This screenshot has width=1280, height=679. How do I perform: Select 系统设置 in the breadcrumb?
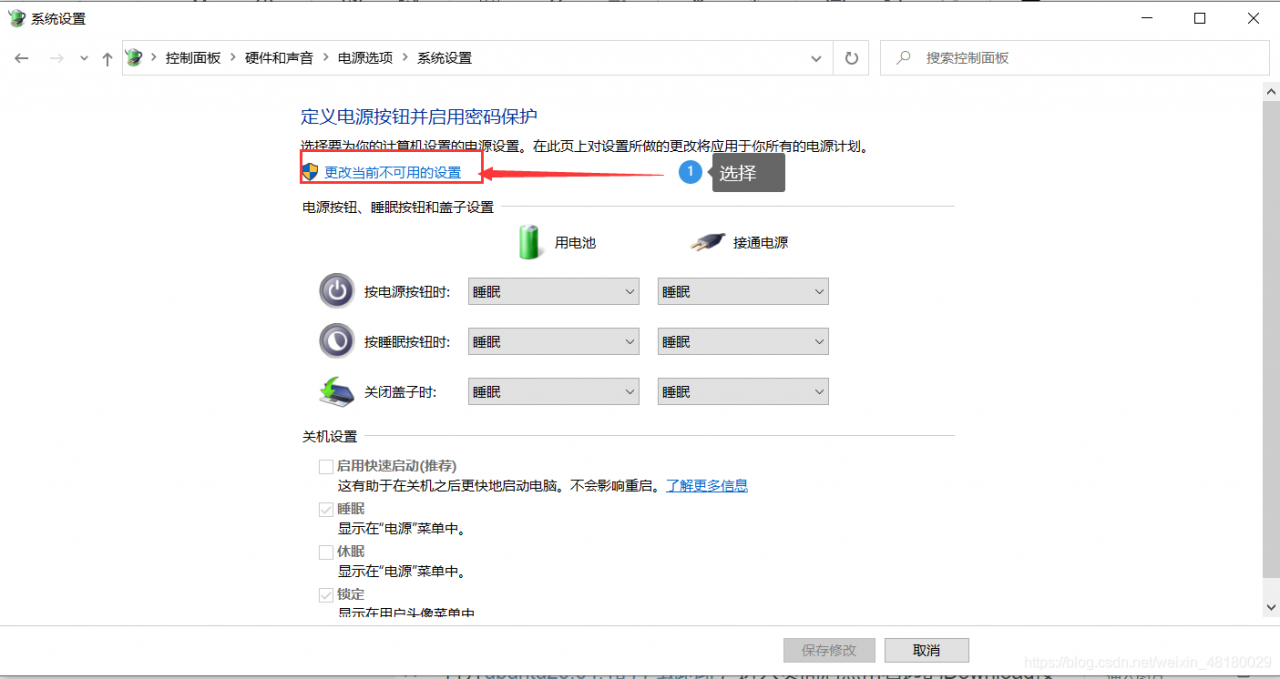[x=444, y=58]
